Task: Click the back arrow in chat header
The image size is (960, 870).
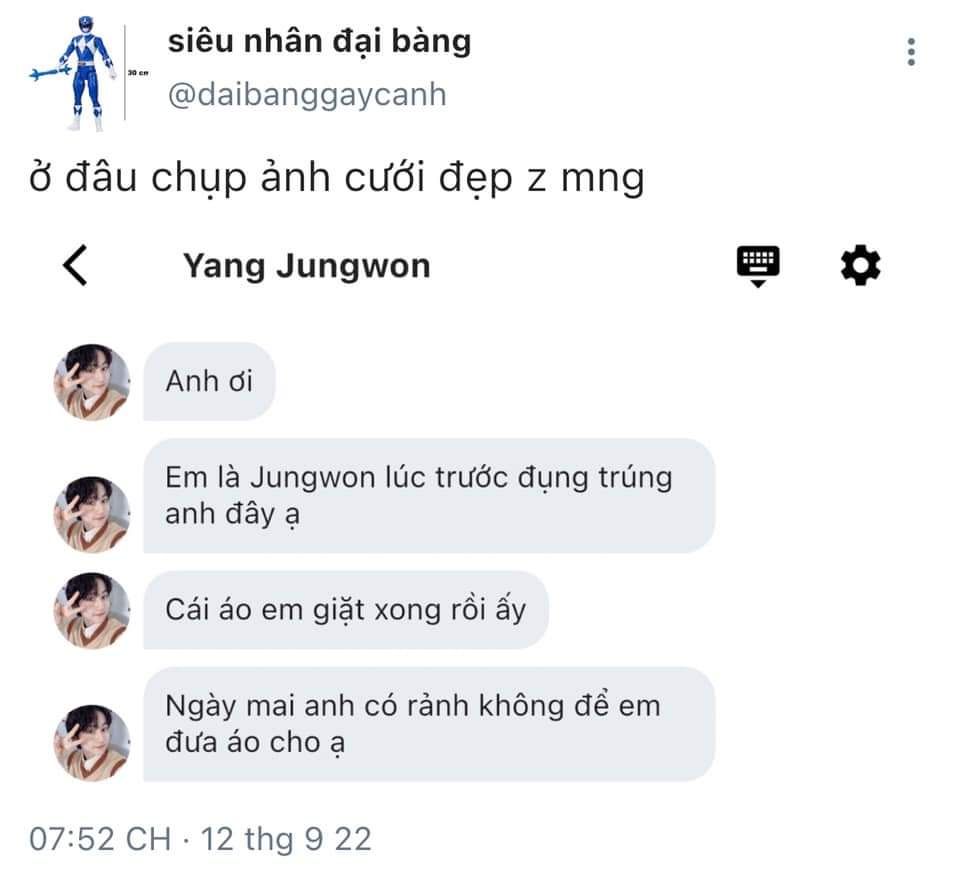Action: pyautogui.click(x=75, y=265)
